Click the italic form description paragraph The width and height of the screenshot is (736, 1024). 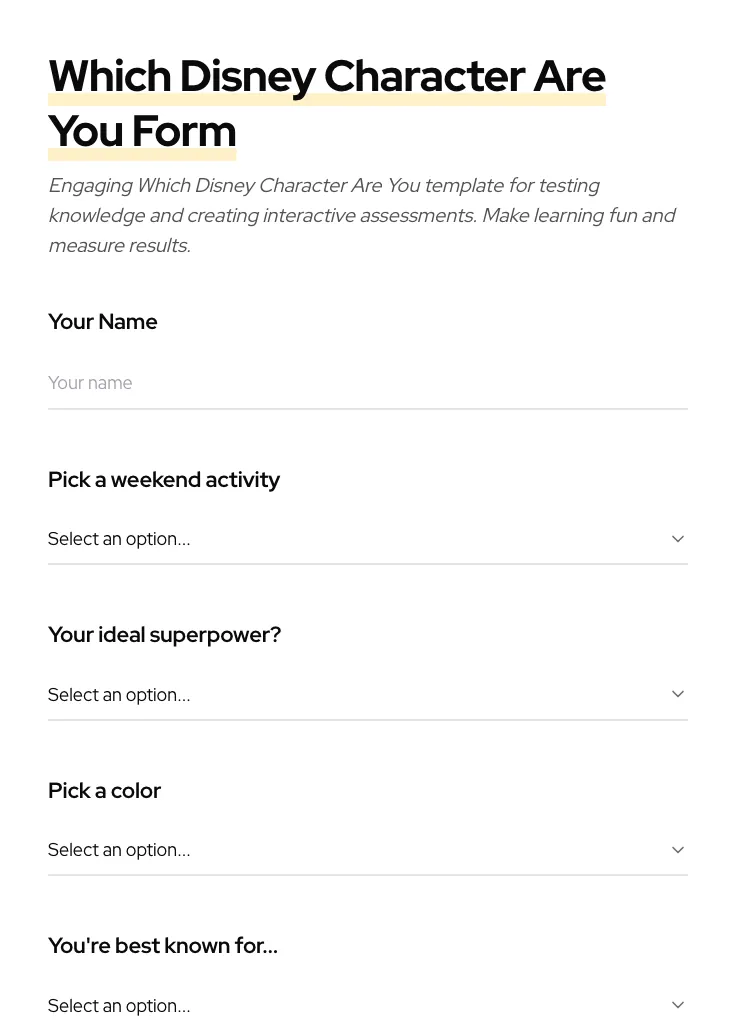tap(362, 215)
